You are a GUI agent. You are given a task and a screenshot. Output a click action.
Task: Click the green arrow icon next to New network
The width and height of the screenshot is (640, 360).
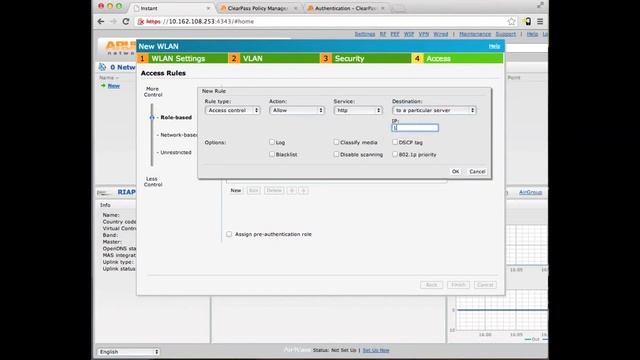coord(103,86)
